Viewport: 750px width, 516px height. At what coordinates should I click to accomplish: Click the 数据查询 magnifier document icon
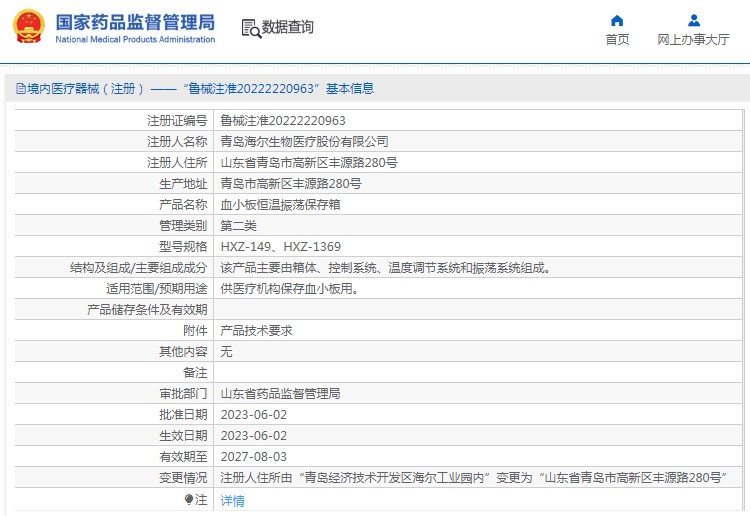[x=250, y=28]
